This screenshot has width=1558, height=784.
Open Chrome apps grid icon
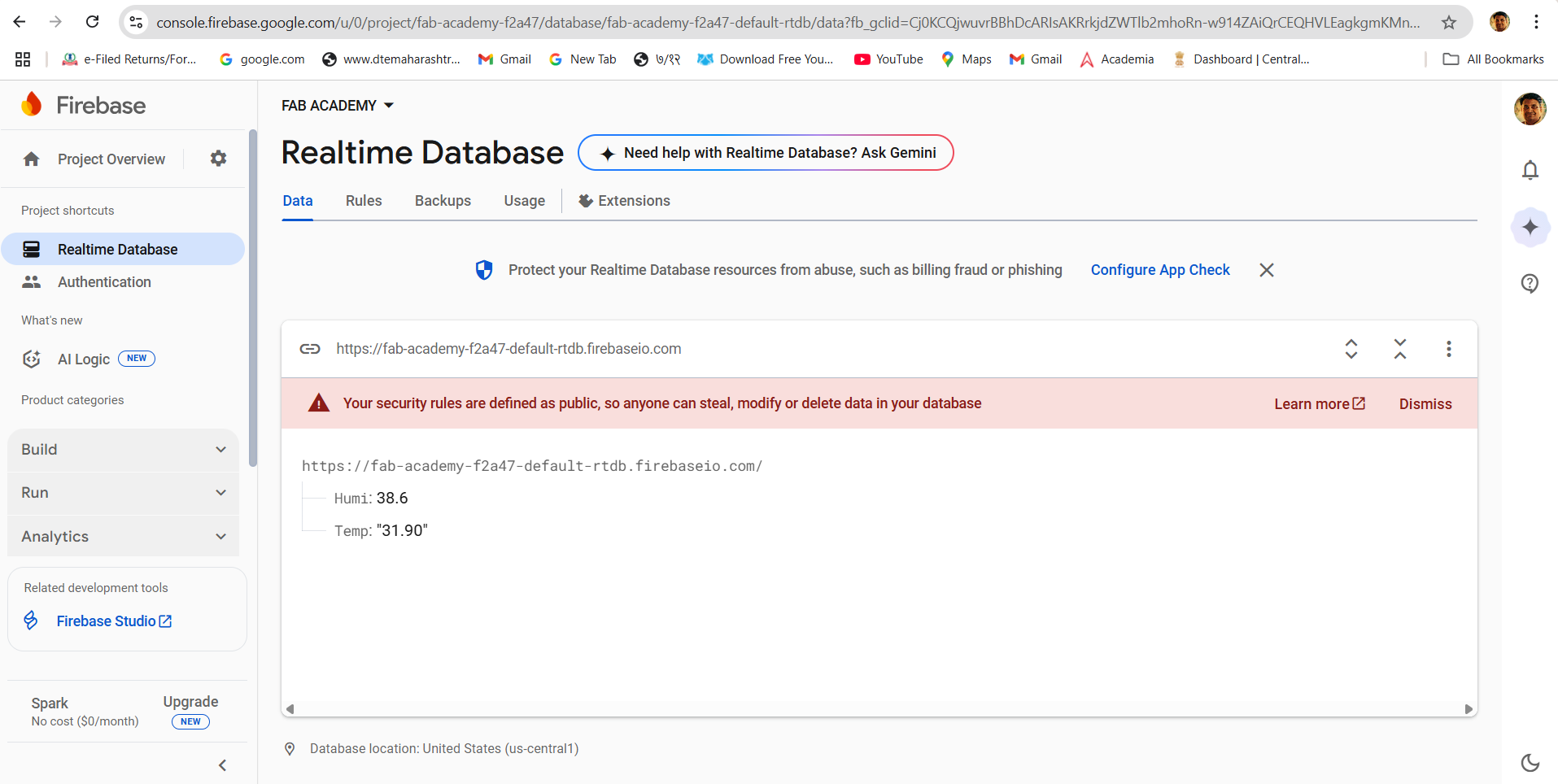[23, 59]
